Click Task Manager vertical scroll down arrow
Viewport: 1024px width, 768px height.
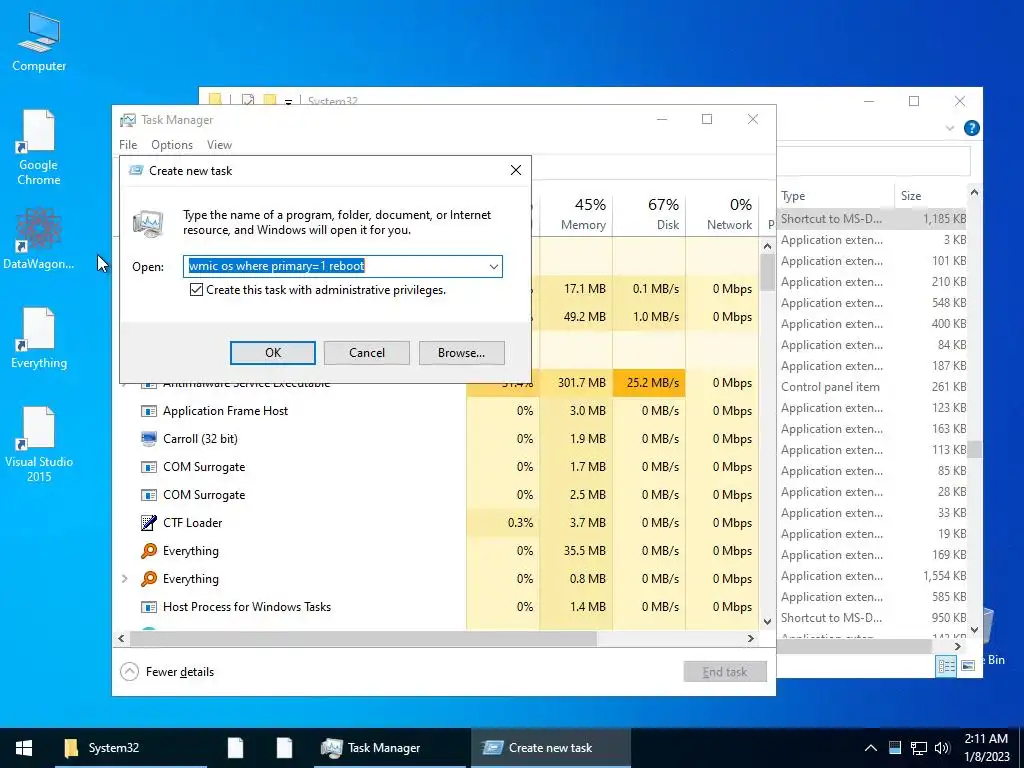click(x=767, y=622)
